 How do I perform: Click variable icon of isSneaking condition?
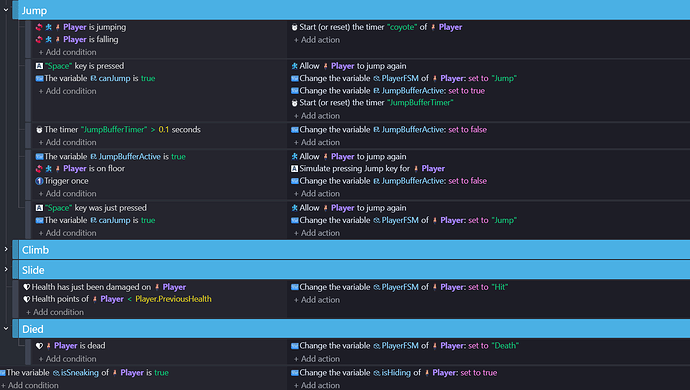[3, 373]
